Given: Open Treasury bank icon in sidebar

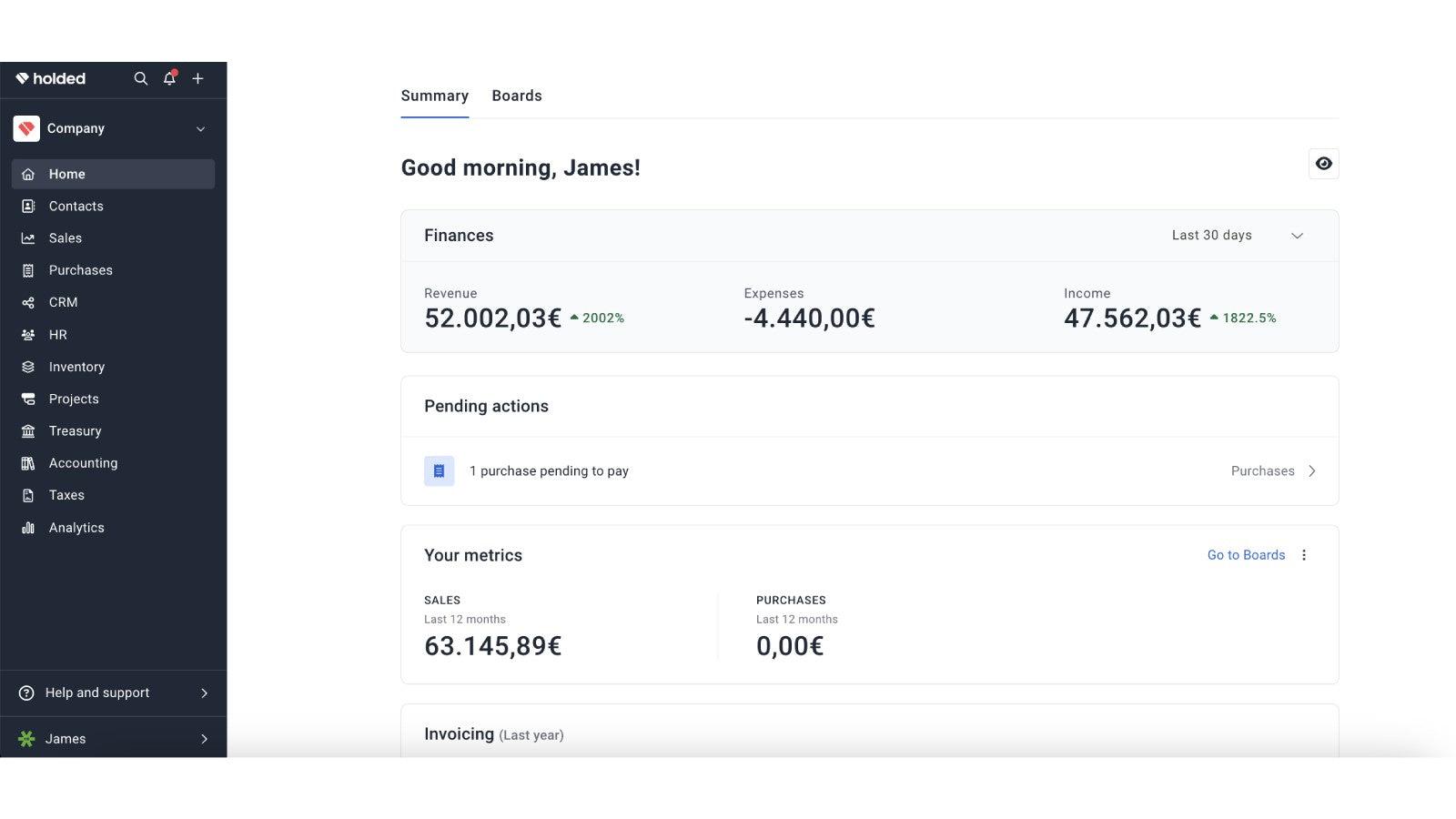Looking at the screenshot, I should (28, 431).
